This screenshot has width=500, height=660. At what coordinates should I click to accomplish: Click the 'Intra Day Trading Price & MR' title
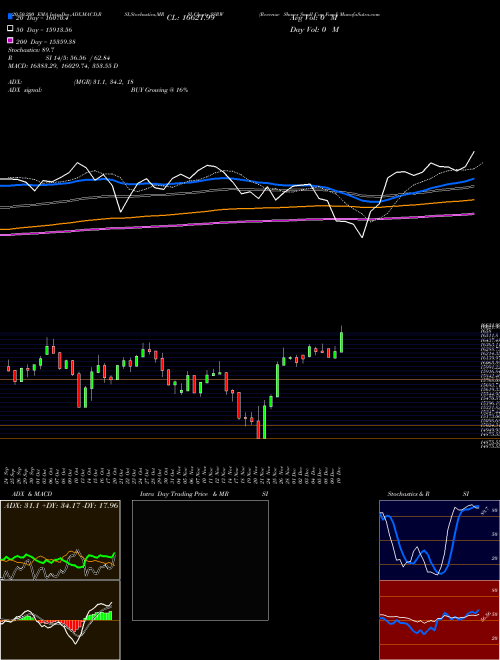pos(184,494)
